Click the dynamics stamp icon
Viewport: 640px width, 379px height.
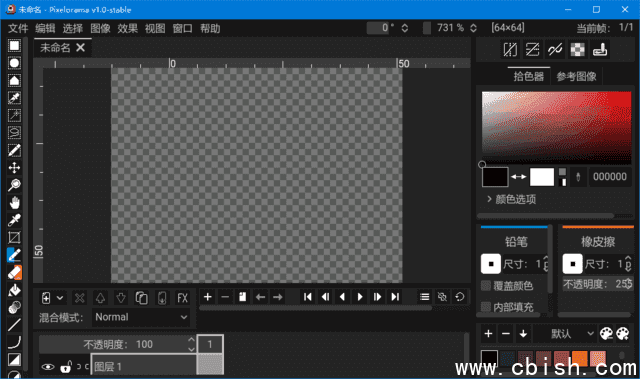coord(600,50)
